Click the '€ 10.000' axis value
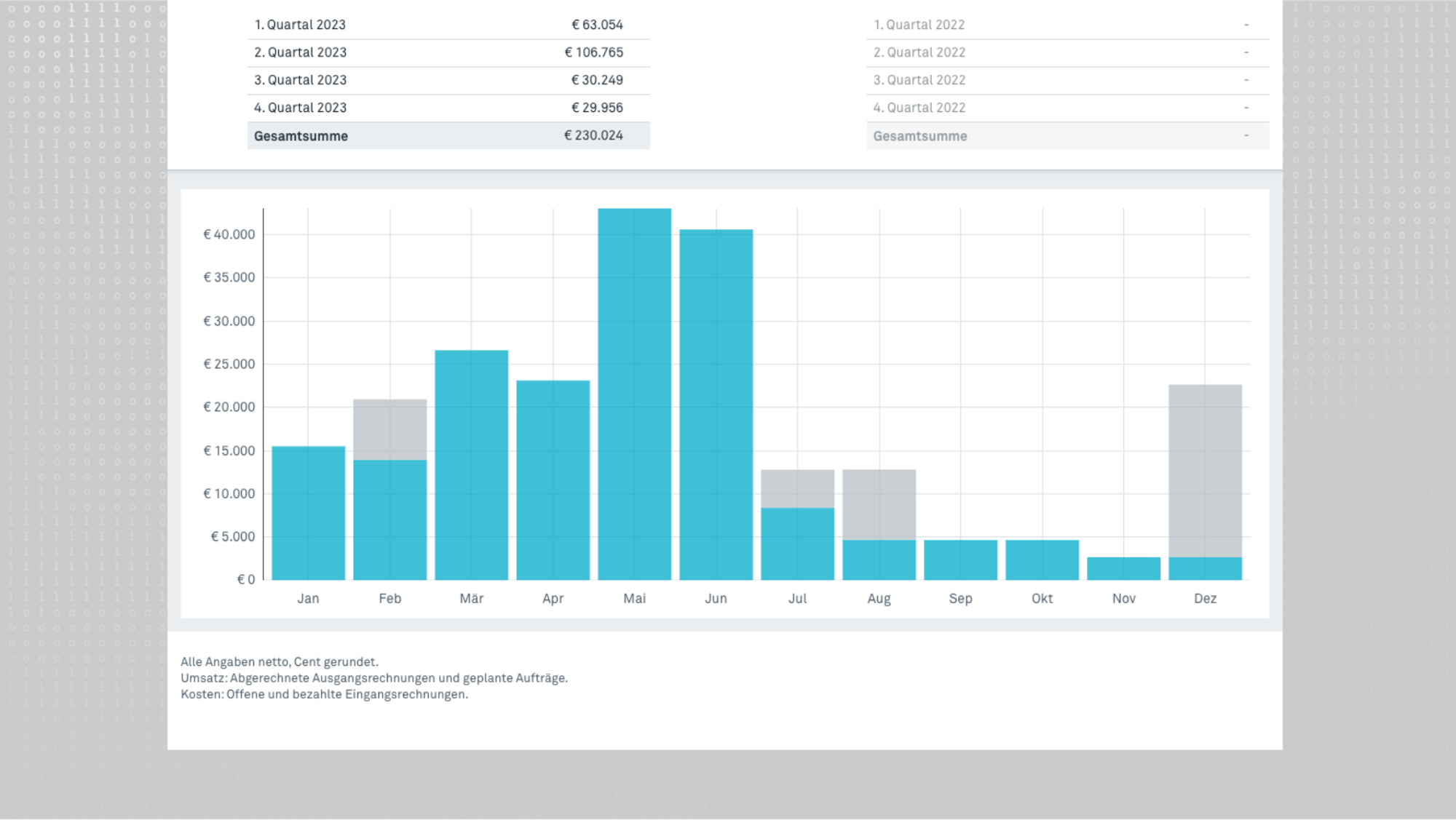 pos(229,493)
